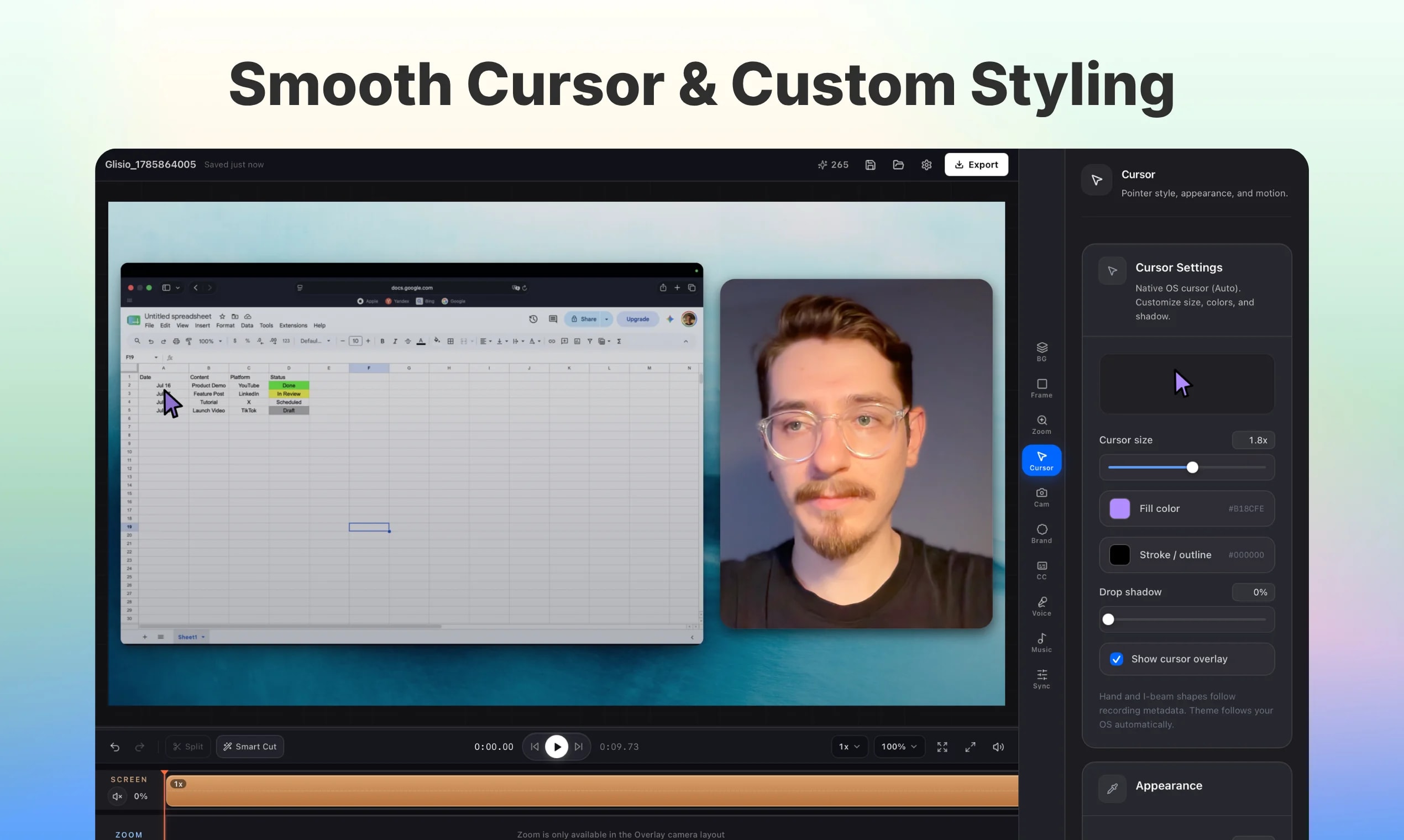Open the Stroke / outline color swatch
This screenshot has width=1404, height=840.
1119,555
